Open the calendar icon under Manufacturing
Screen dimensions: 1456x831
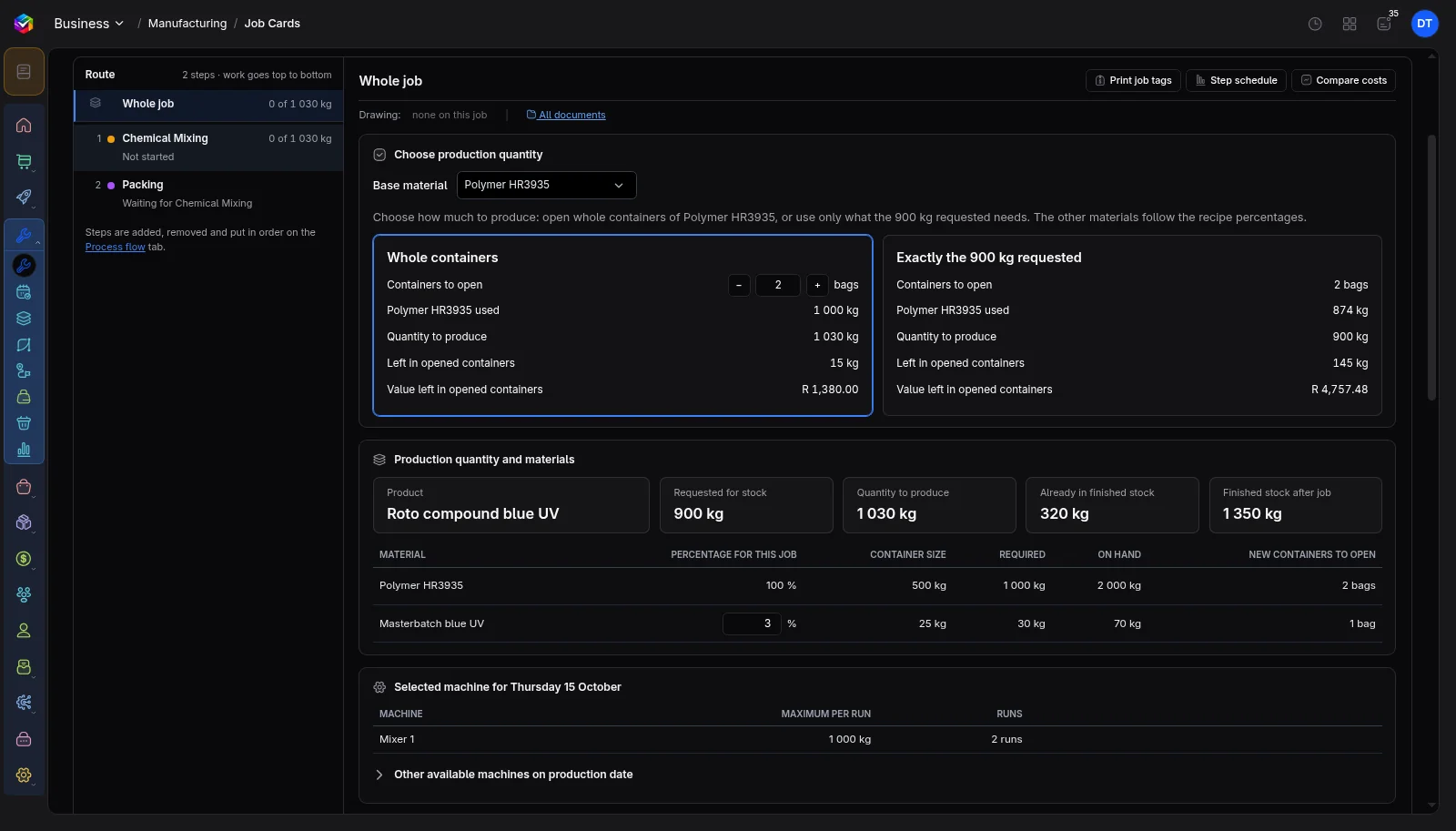(x=24, y=292)
